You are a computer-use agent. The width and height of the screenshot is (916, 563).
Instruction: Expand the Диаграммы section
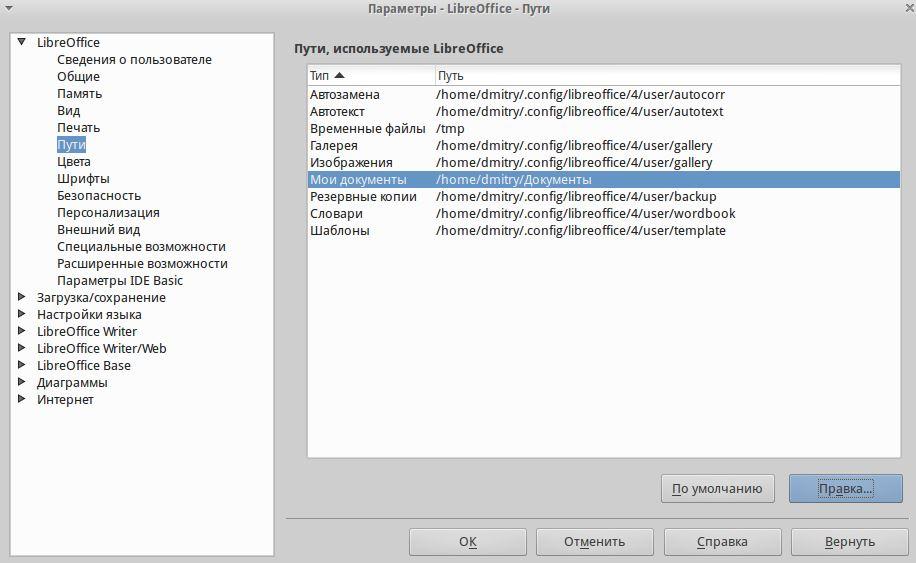pos(22,381)
